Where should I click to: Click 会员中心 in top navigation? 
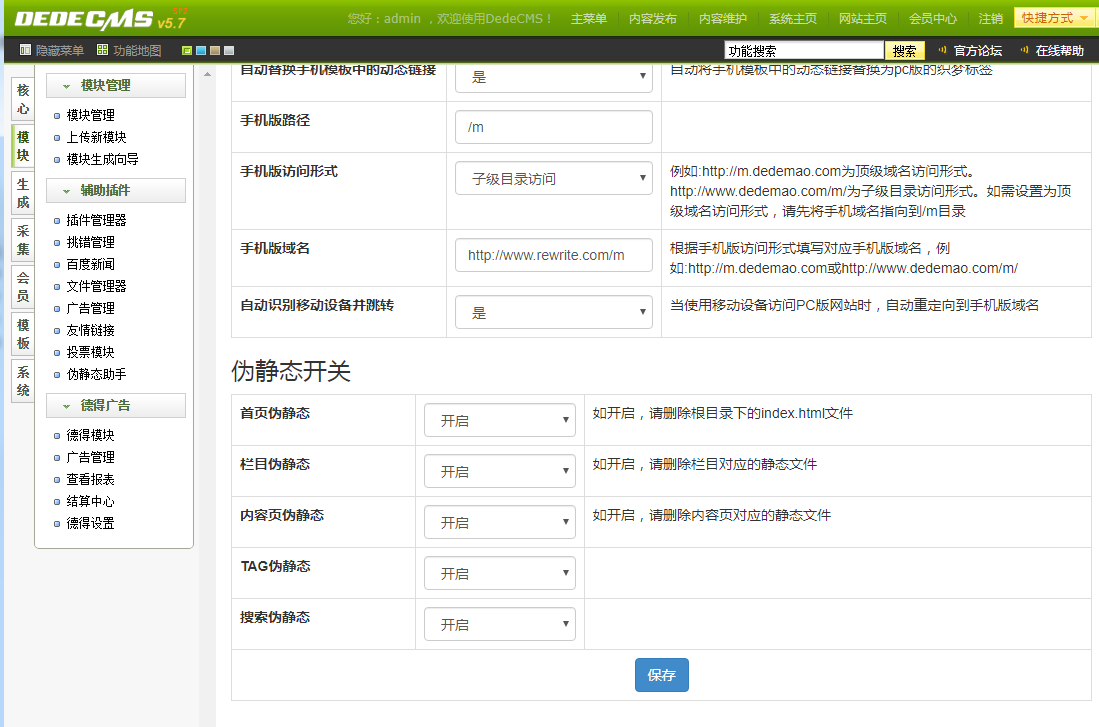(933, 19)
